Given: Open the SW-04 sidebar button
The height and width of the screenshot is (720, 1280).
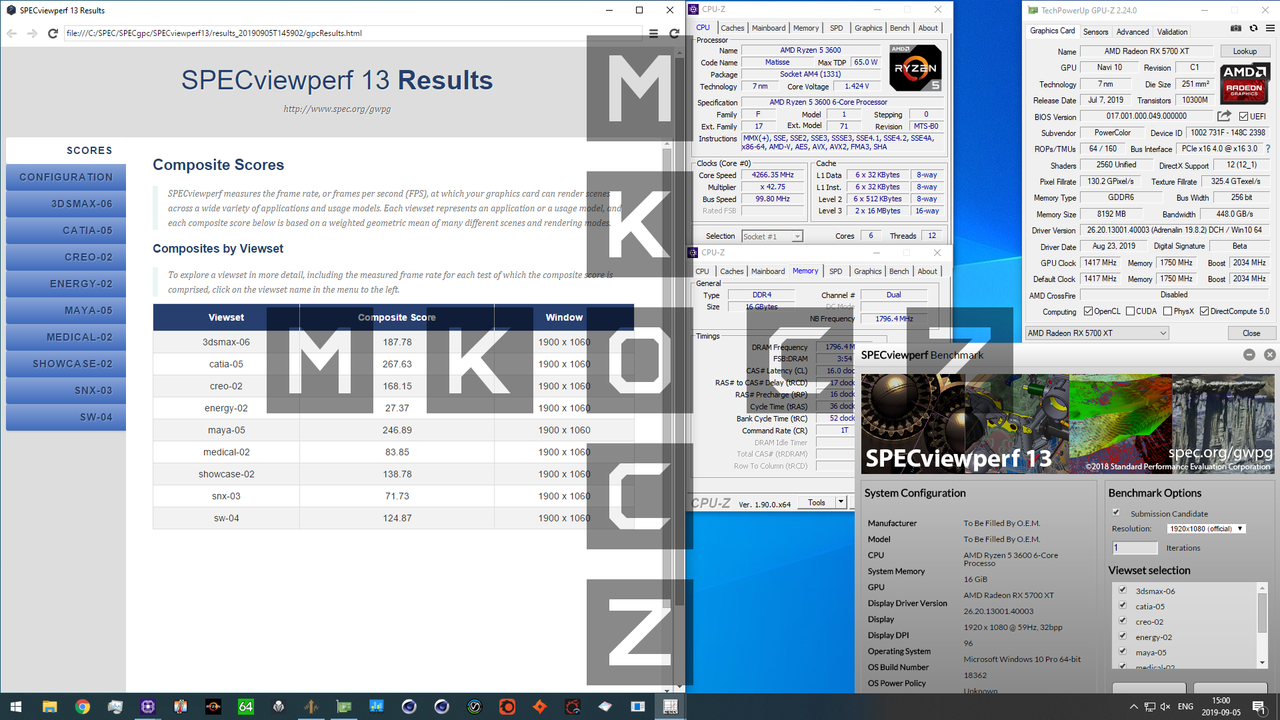Looking at the screenshot, I should point(66,417).
